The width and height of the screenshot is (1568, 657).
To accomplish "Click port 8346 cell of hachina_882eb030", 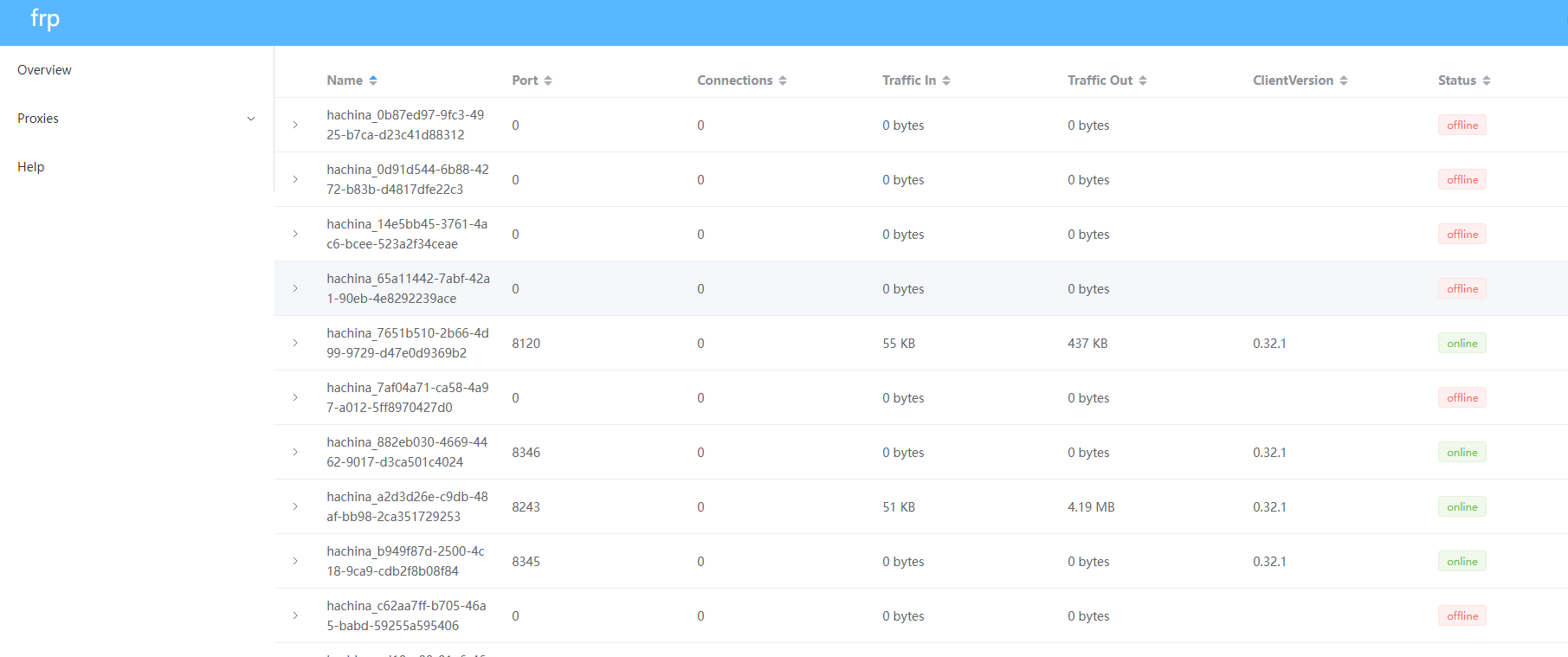I will [x=526, y=452].
